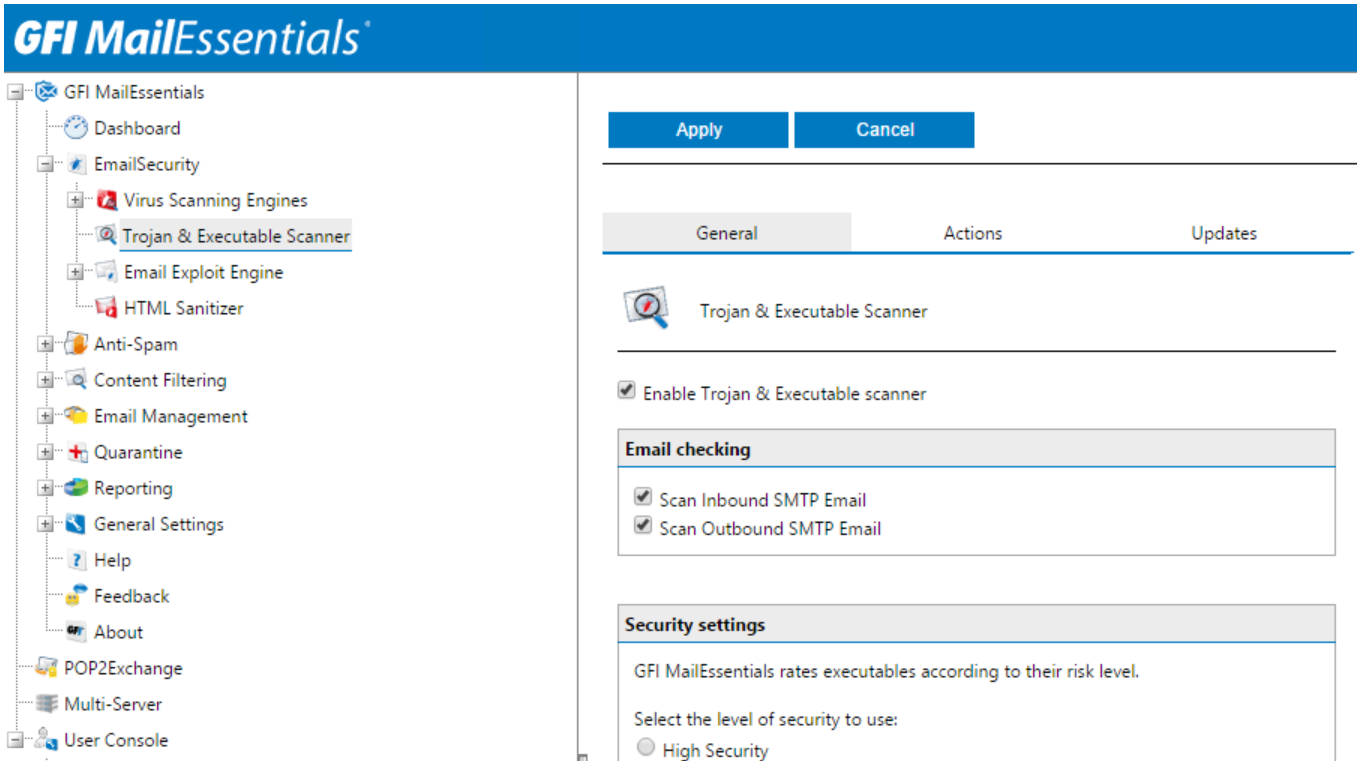The width and height of the screenshot is (1367, 761).
Task: Expand the Anti-Spam tree node
Action: [x=45, y=344]
